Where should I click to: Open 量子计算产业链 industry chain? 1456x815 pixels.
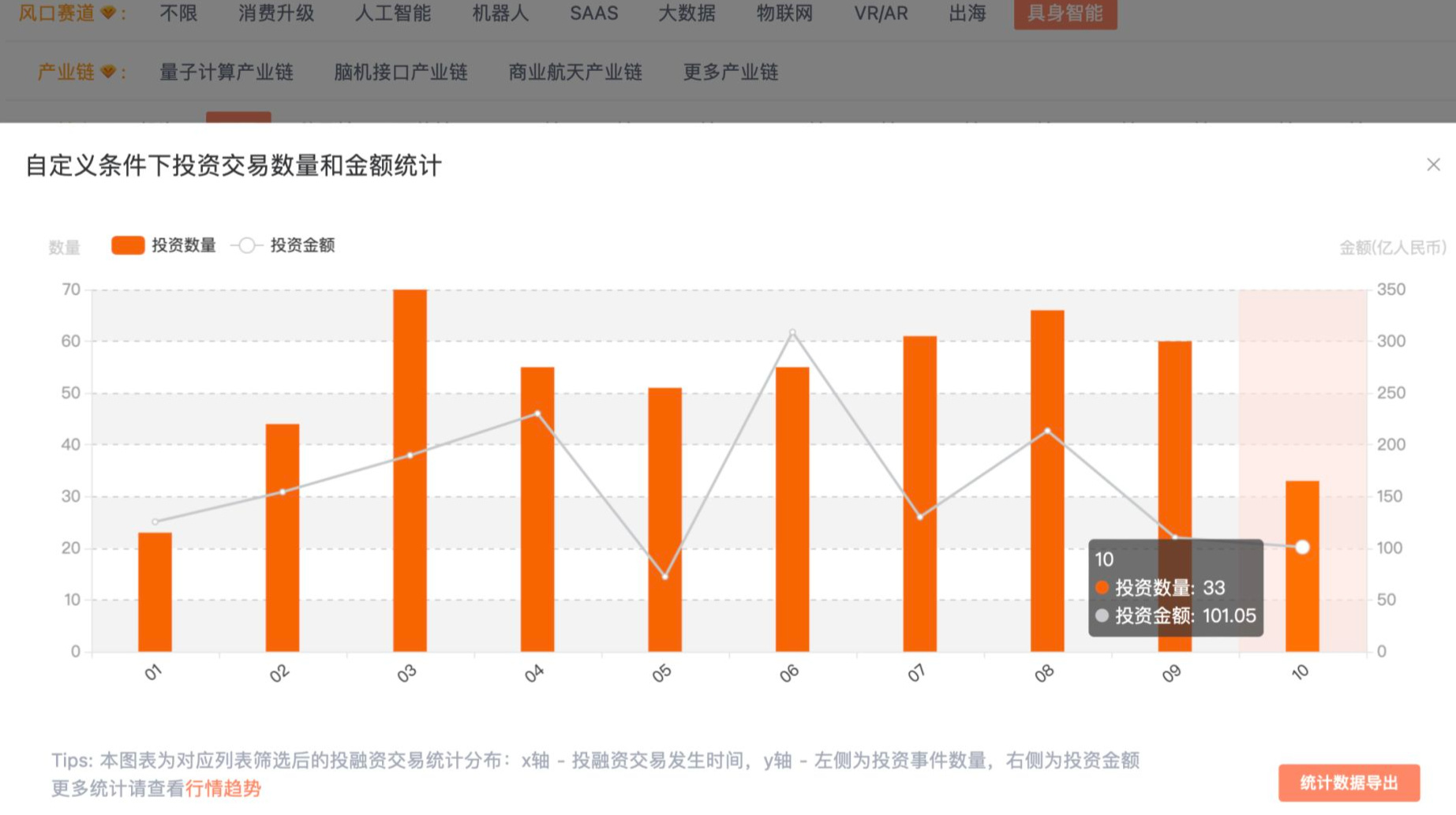(x=226, y=72)
